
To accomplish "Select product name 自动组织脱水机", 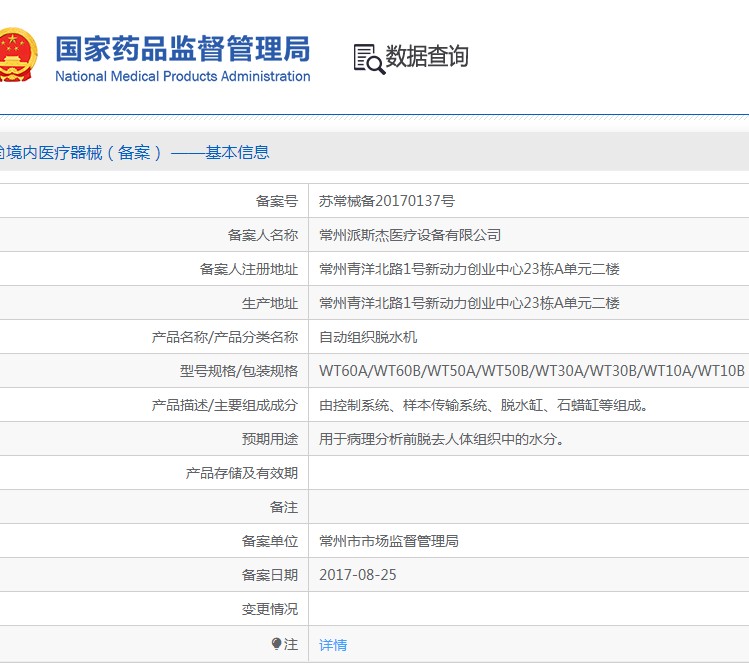I will coord(368,337).
